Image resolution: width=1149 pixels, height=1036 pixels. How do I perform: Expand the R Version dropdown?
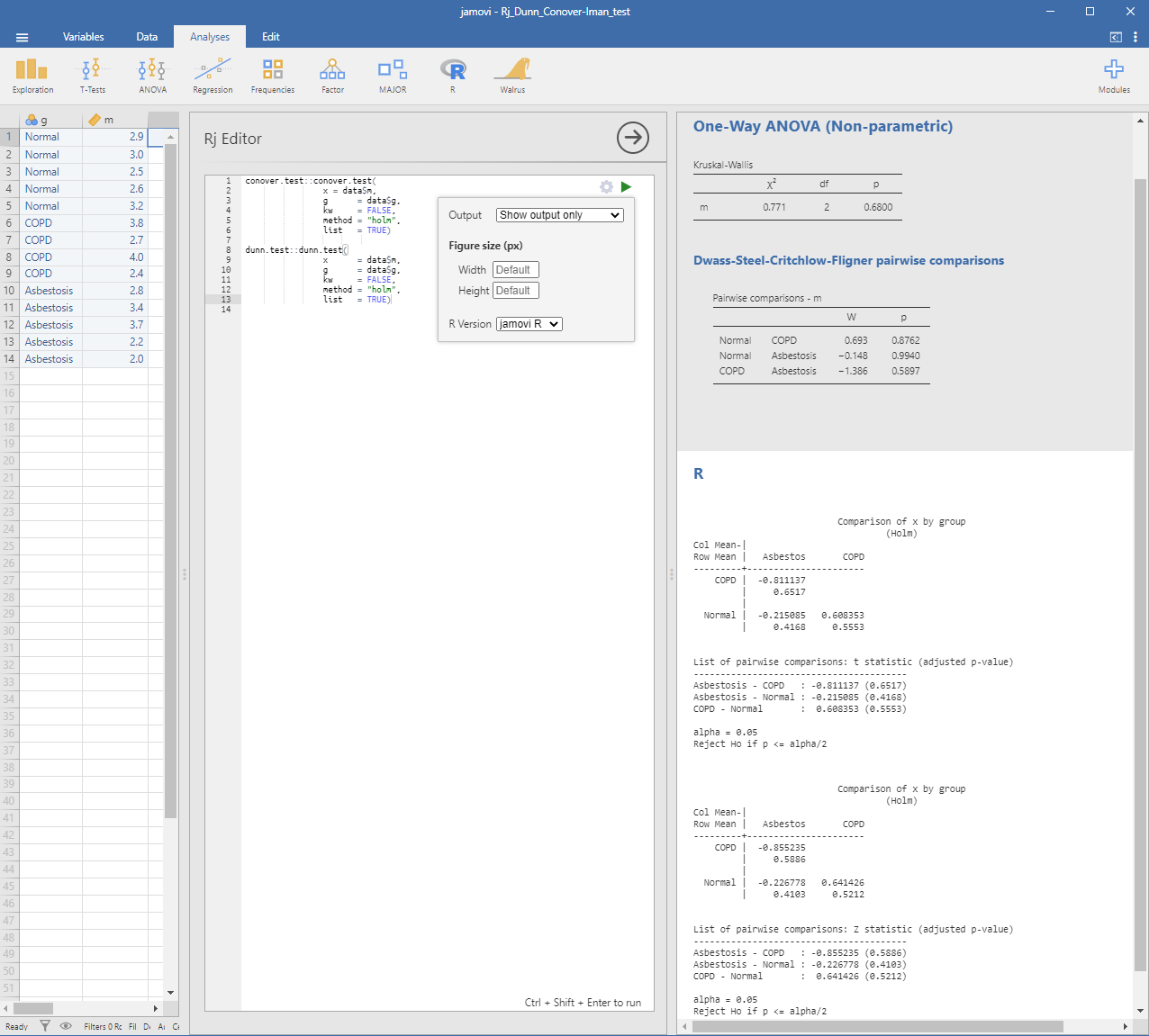pyautogui.click(x=529, y=324)
